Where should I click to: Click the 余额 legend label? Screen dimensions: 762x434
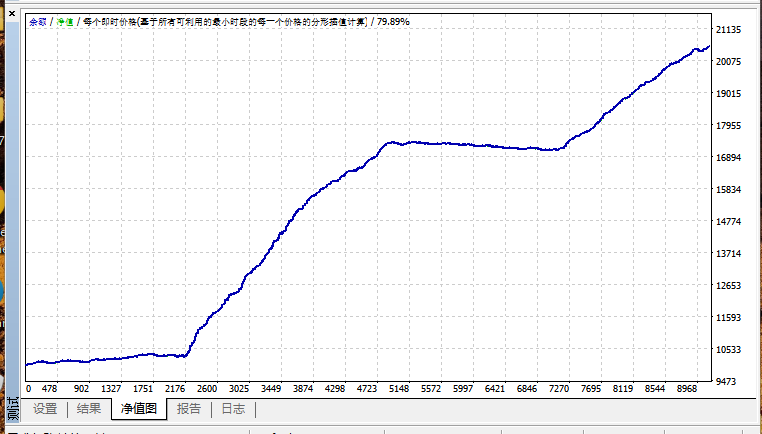[x=38, y=22]
